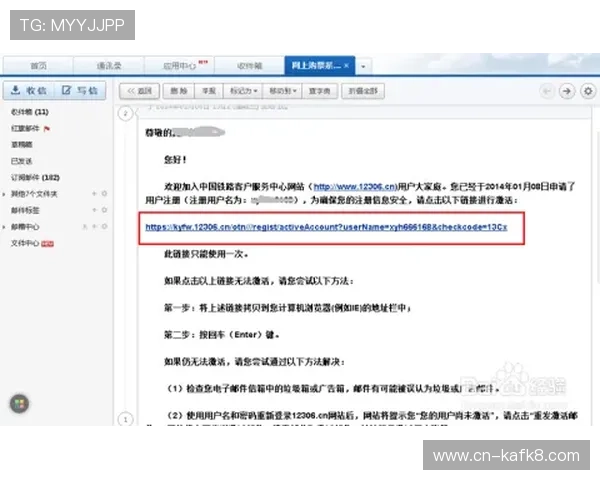Expand the 邮箱中心 arrow
This screenshot has width=600, height=480.
pyautogui.click(x=4, y=227)
